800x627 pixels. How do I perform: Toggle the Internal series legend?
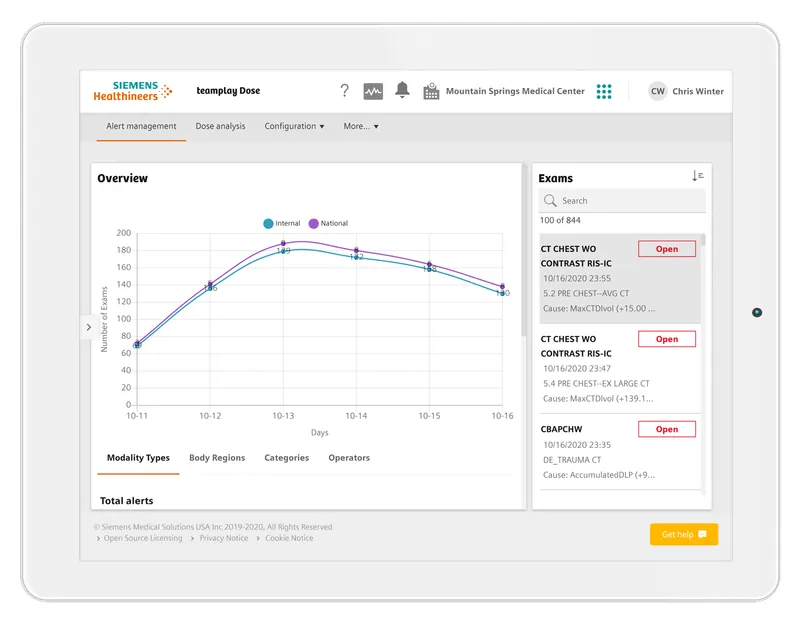(x=281, y=223)
